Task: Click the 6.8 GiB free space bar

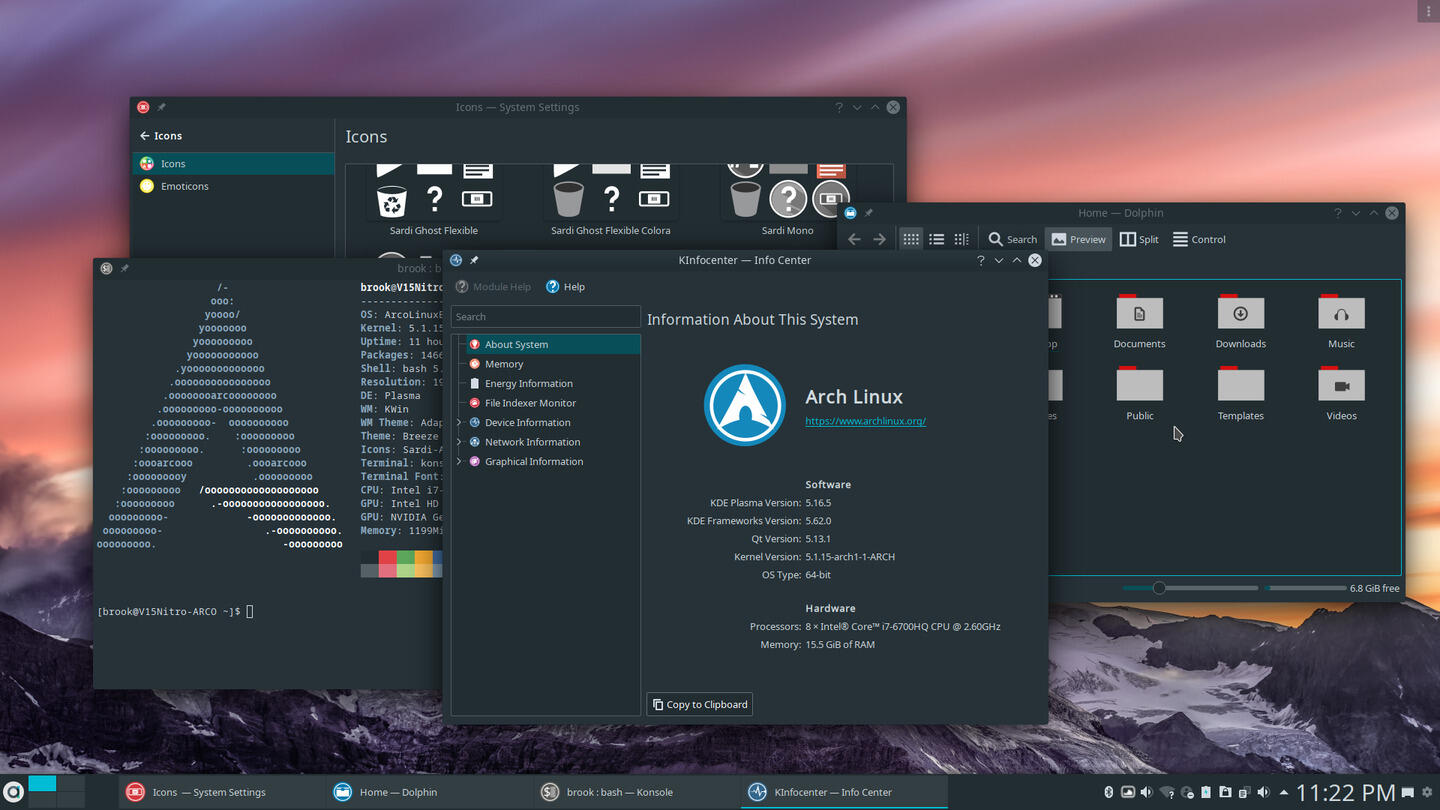Action: coord(1305,588)
